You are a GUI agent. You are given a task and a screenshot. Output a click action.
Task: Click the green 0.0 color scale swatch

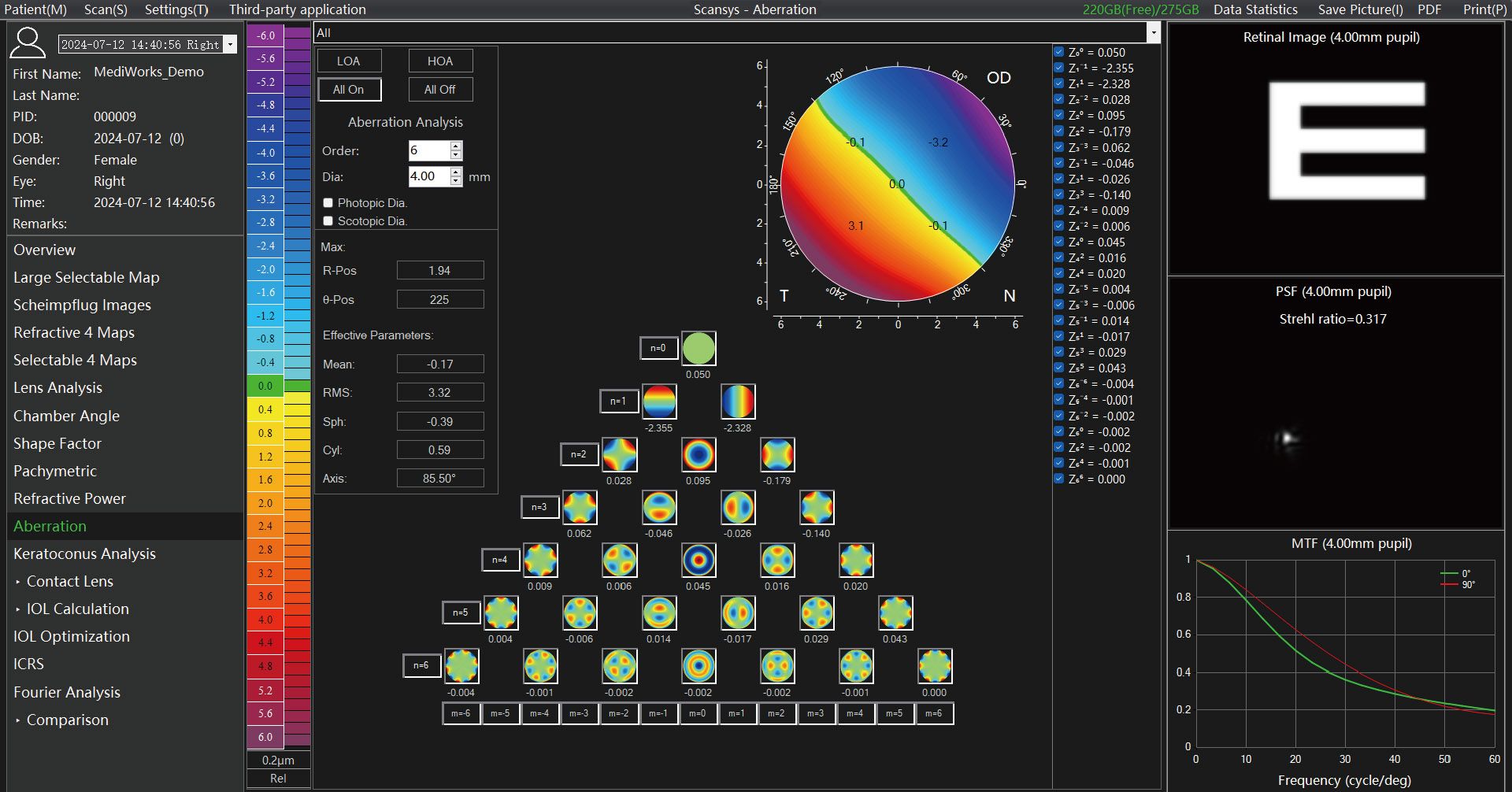point(265,386)
